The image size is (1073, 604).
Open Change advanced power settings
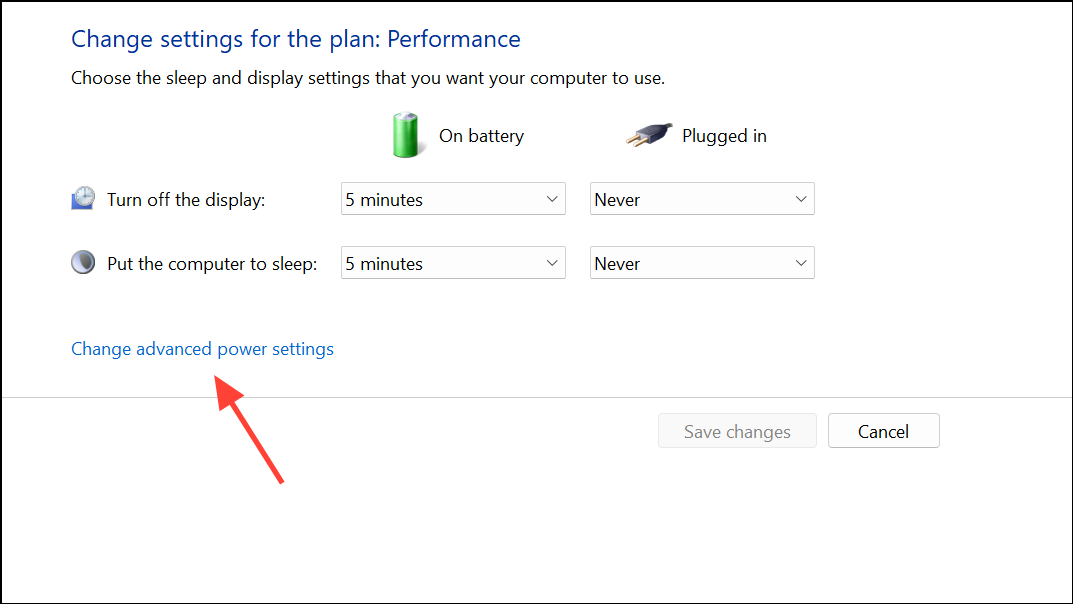202,348
